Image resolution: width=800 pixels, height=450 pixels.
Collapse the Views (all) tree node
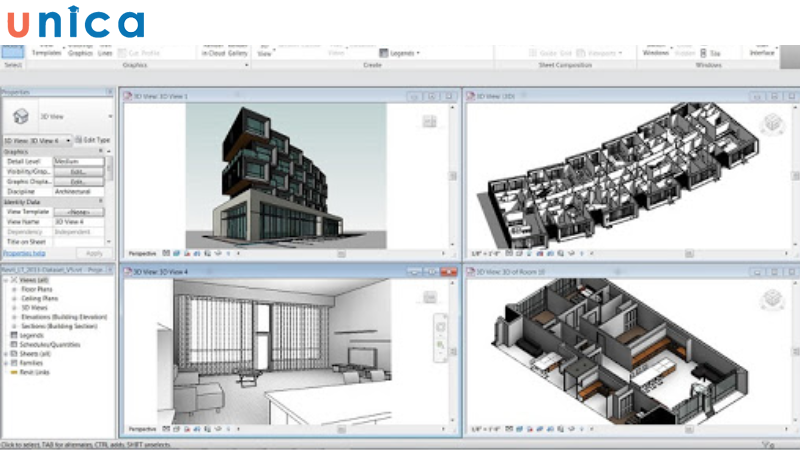(5, 281)
